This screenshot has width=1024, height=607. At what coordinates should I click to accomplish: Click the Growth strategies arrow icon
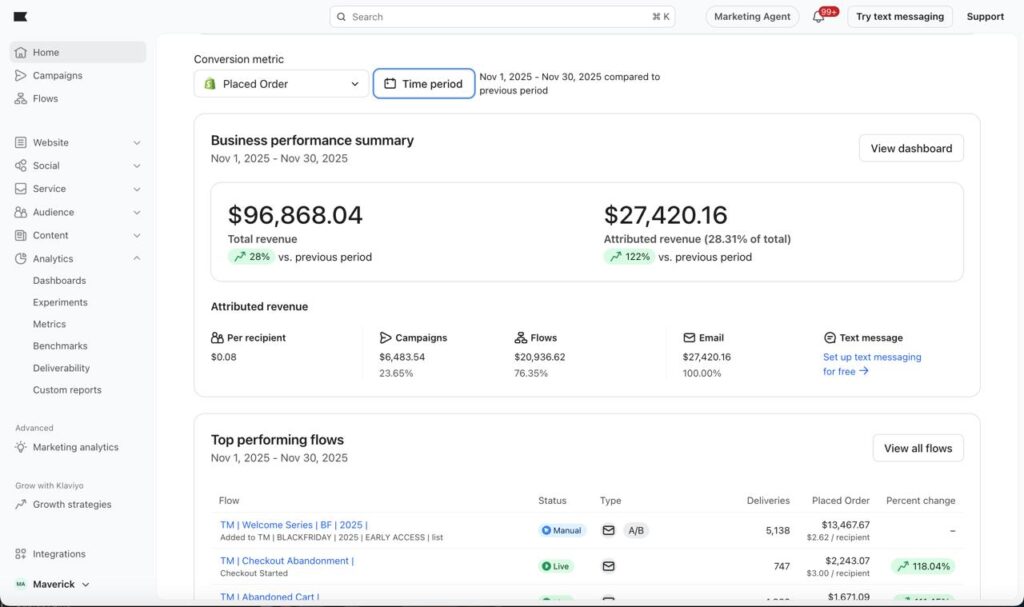[x=21, y=505]
